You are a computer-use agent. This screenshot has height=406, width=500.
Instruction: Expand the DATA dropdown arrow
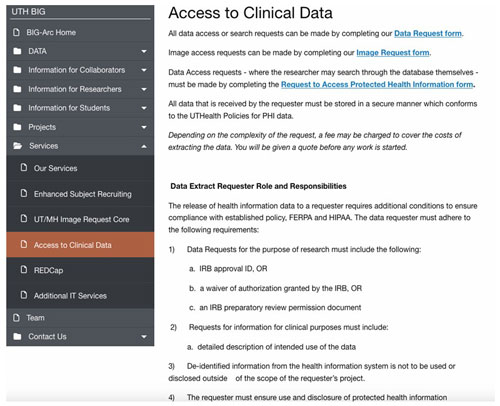[x=144, y=51]
